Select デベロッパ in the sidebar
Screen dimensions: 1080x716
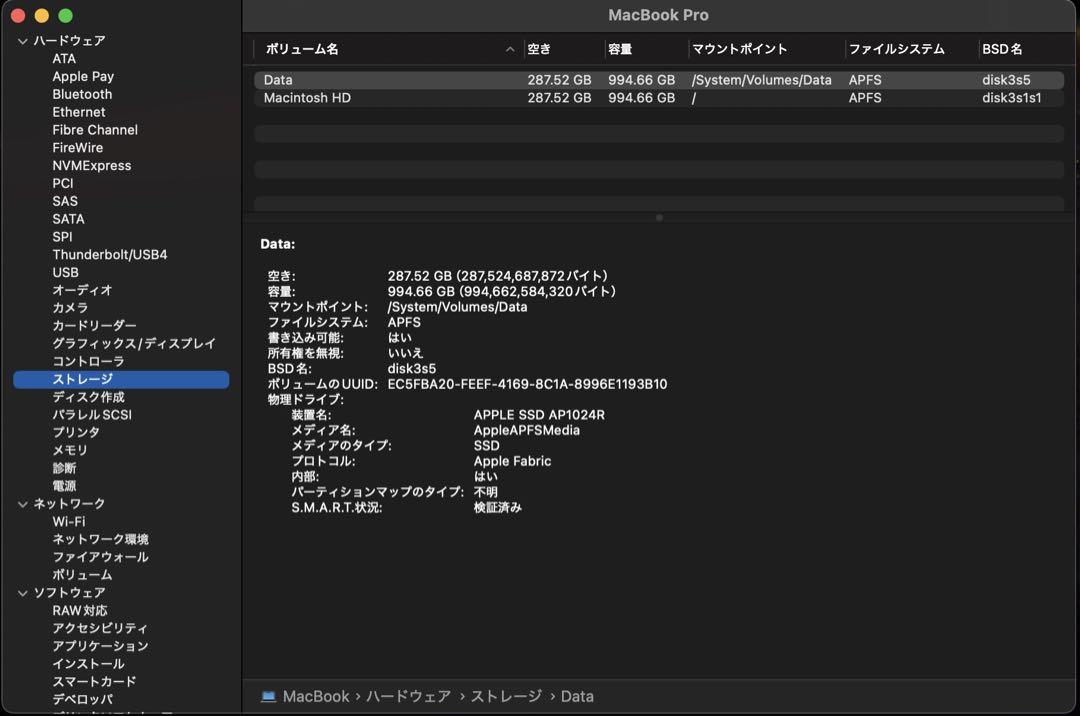pos(82,699)
